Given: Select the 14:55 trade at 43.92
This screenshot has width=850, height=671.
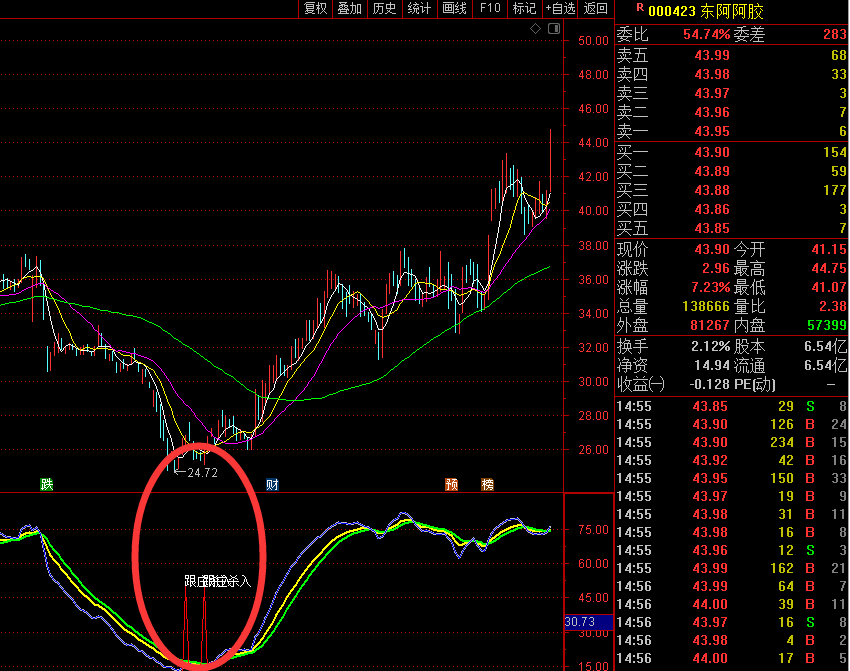Looking at the screenshot, I should pyautogui.click(x=732, y=460).
